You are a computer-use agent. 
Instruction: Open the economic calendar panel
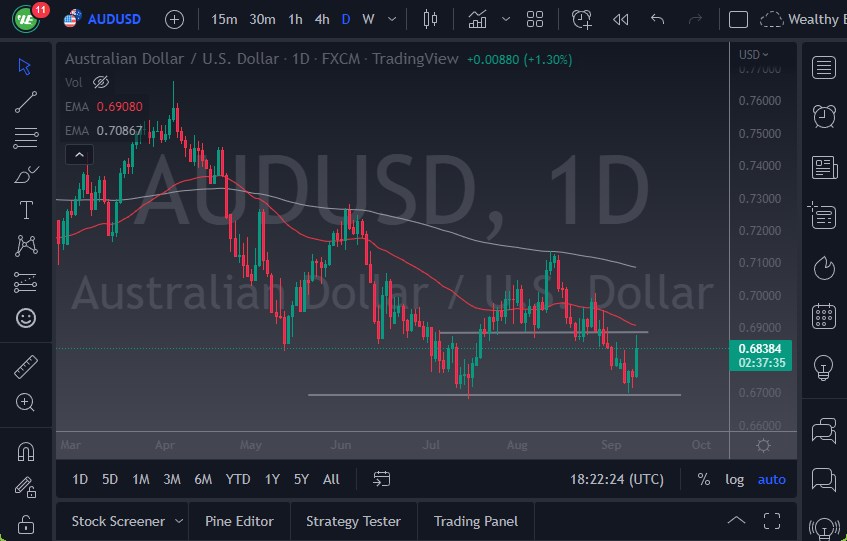click(x=824, y=316)
